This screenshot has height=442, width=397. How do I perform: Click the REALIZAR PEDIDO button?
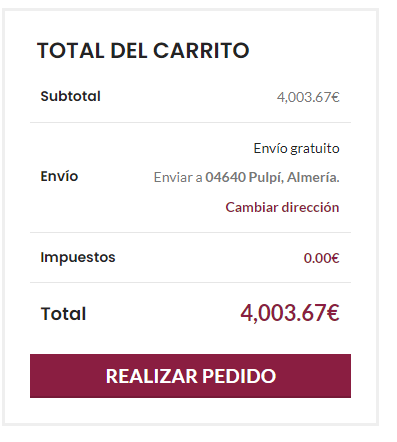click(x=190, y=376)
